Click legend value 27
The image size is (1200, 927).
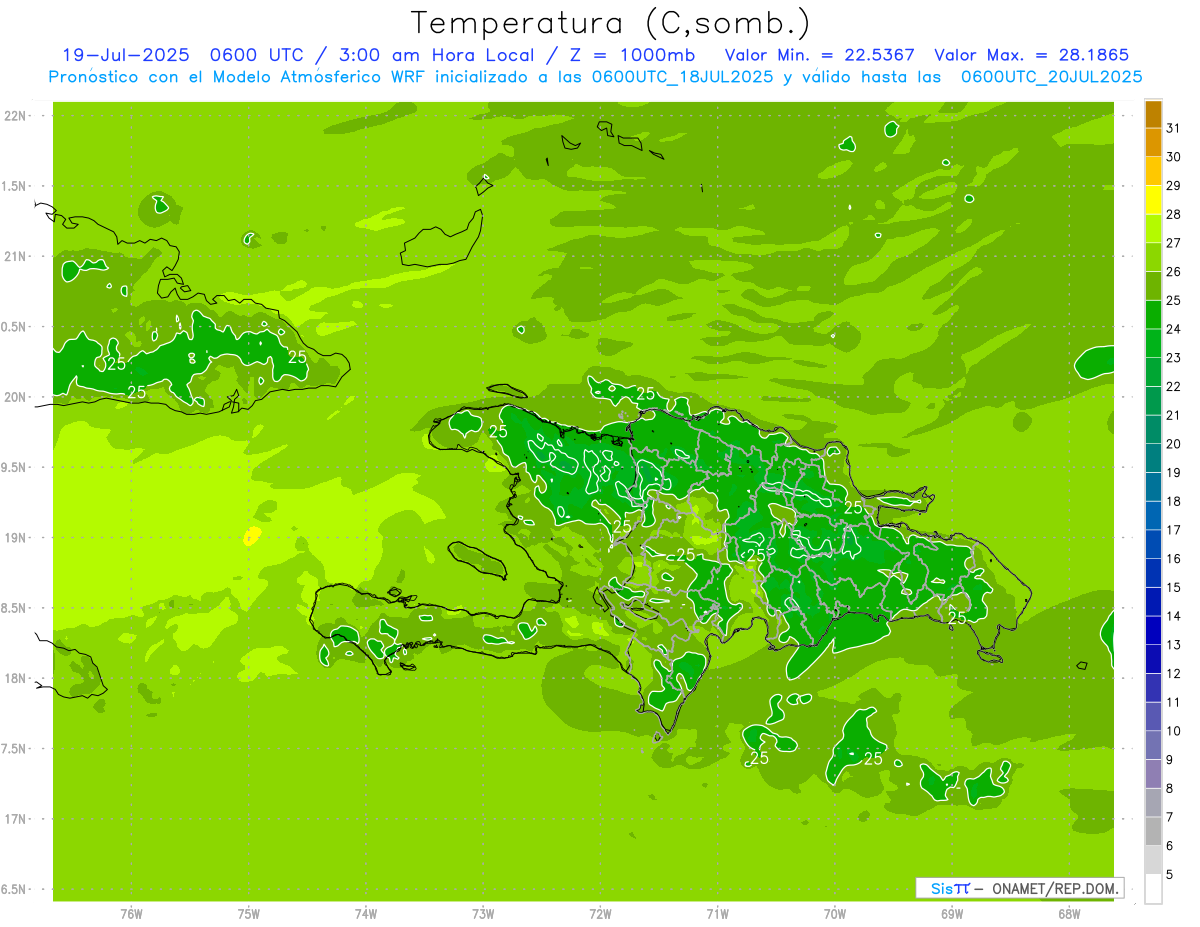point(1173,243)
